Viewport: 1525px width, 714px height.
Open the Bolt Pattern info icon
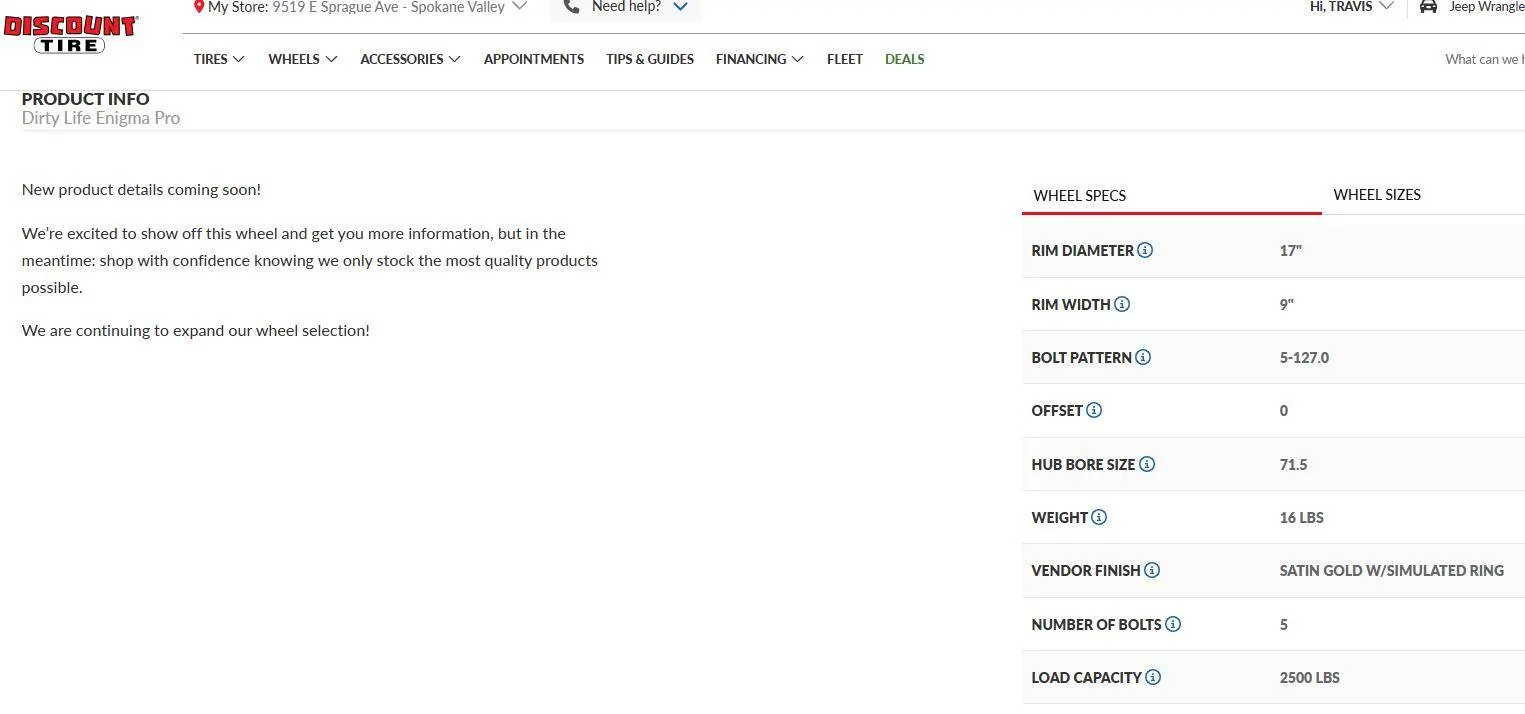point(1143,357)
